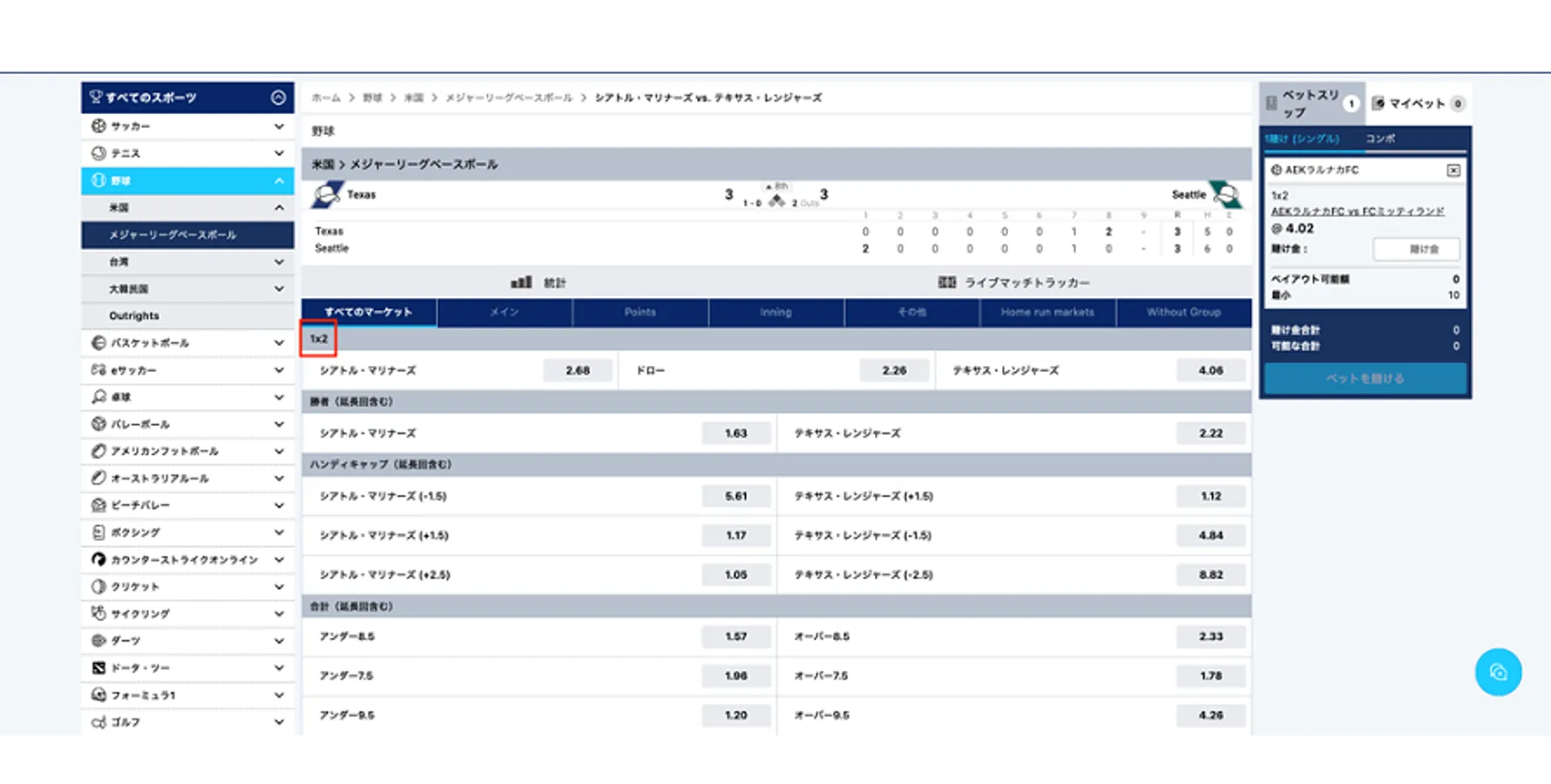Expand the South Korea subcategory chevron
This screenshot has height=784, width=1551.
(x=279, y=288)
